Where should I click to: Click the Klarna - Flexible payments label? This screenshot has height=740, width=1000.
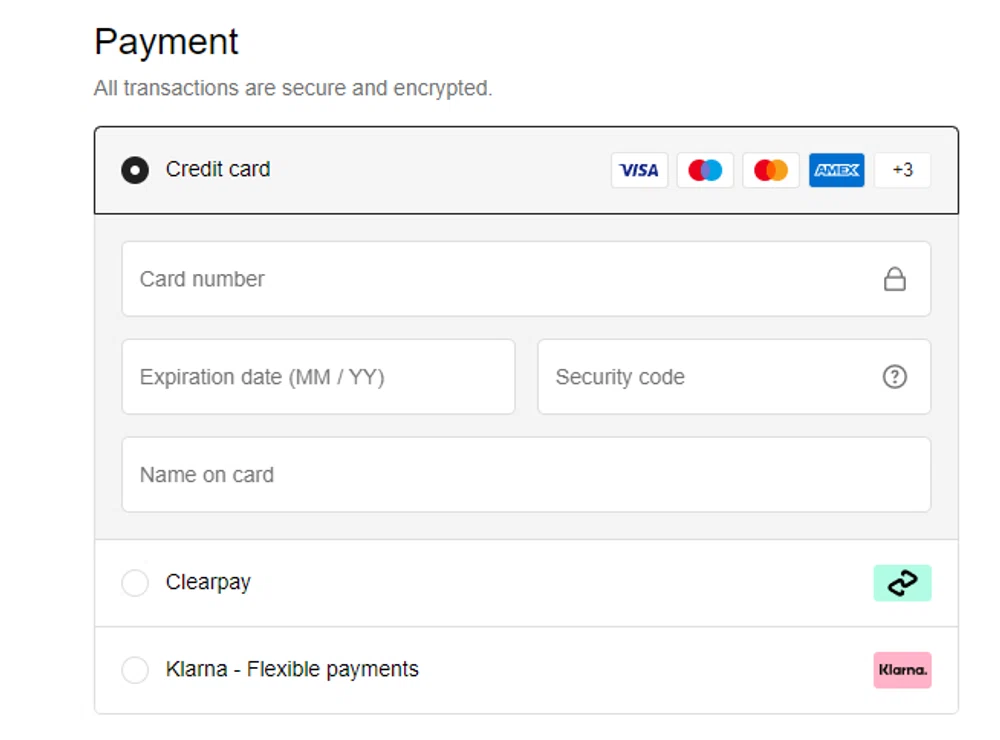[x=291, y=670]
